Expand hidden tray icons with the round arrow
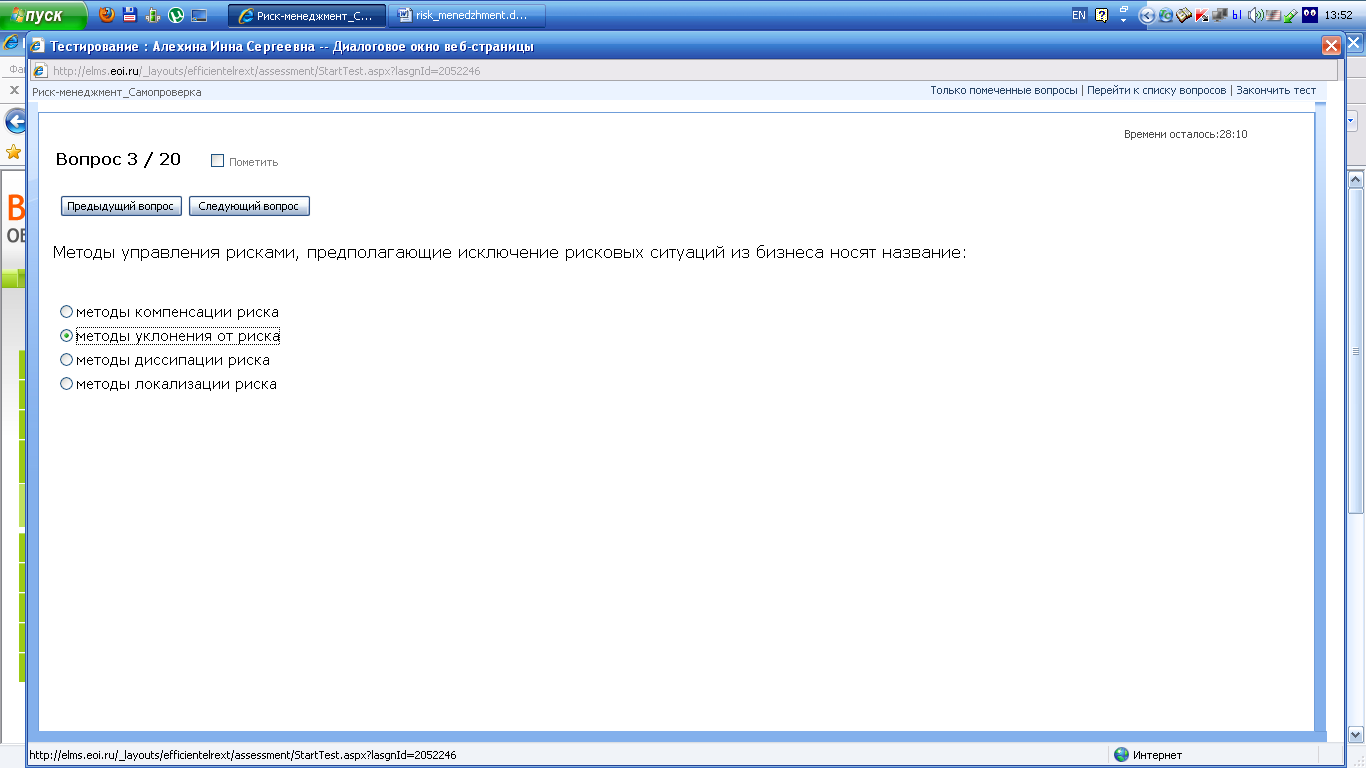 [x=1147, y=15]
